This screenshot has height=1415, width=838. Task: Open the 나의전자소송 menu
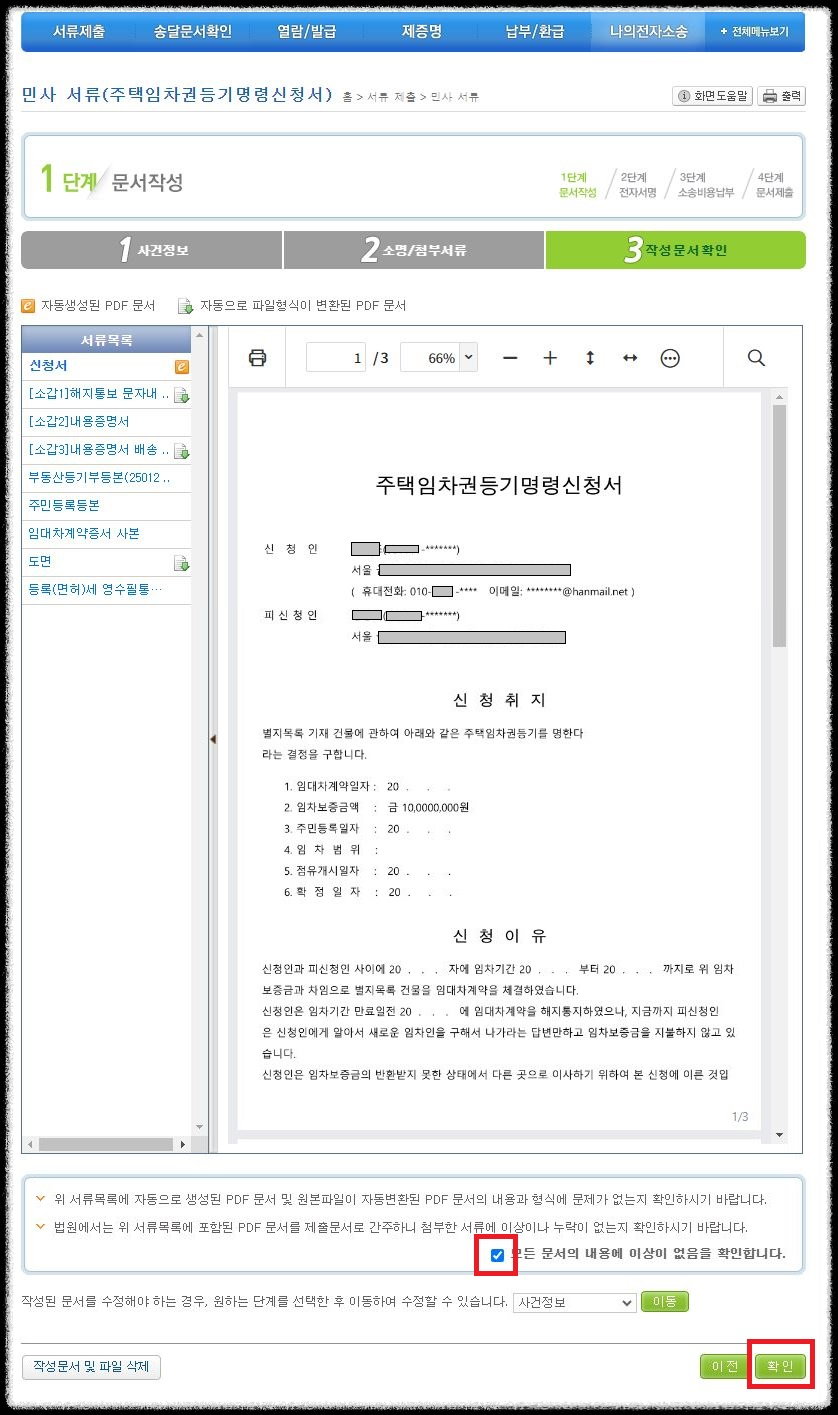pyautogui.click(x=649, y=32)
